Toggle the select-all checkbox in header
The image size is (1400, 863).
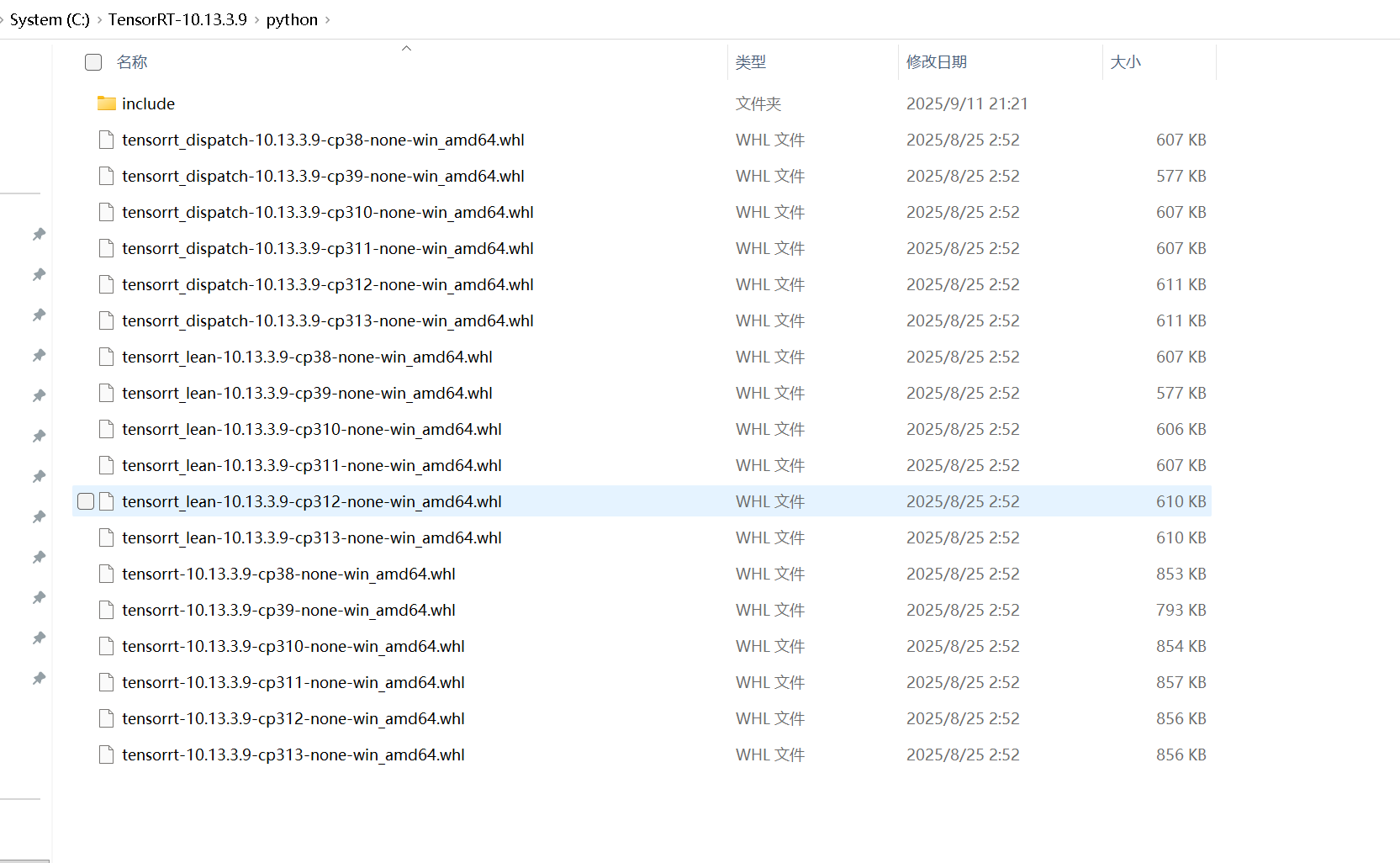93,62
